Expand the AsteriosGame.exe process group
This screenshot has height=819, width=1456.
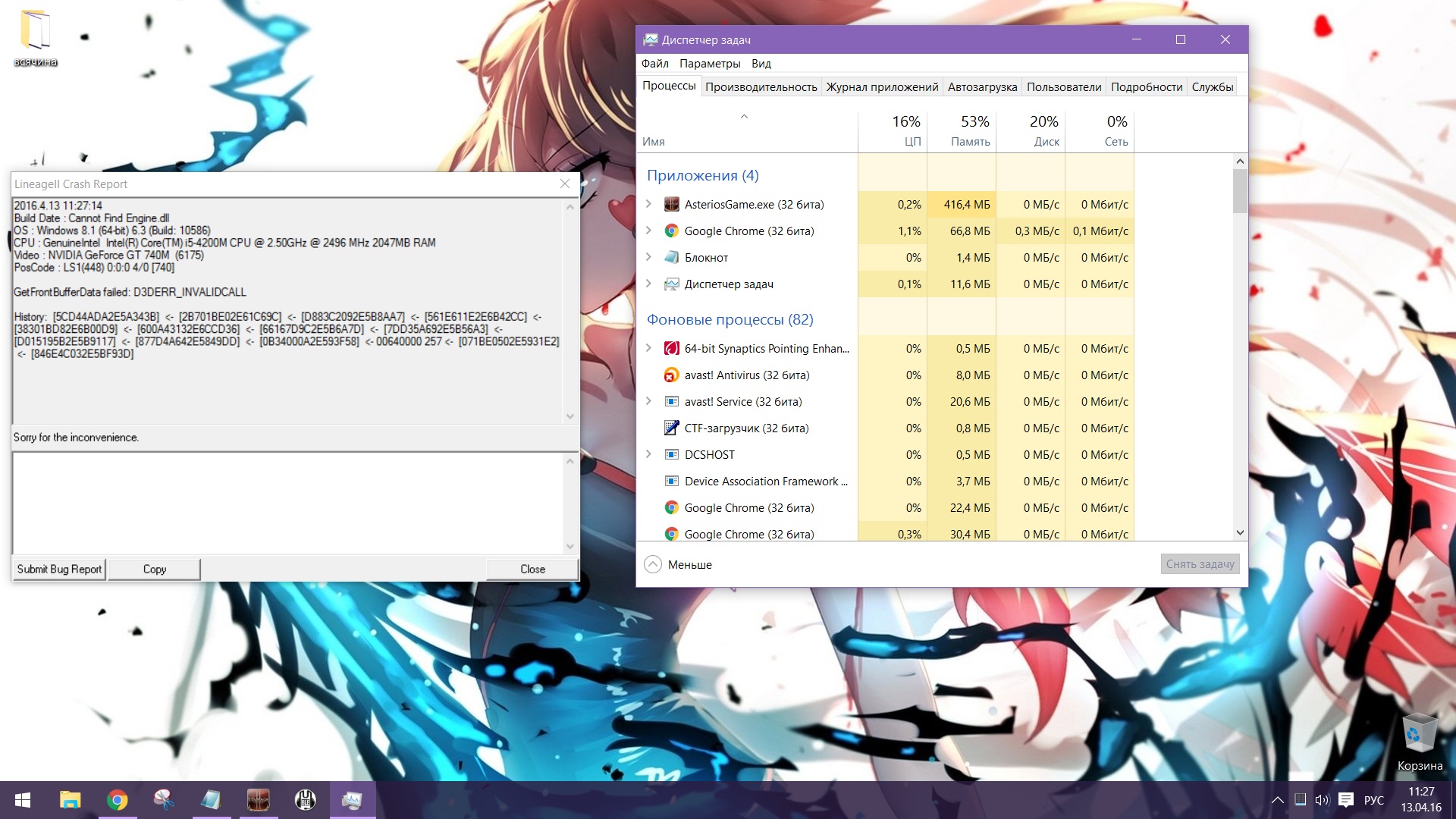tap(648, 204)
